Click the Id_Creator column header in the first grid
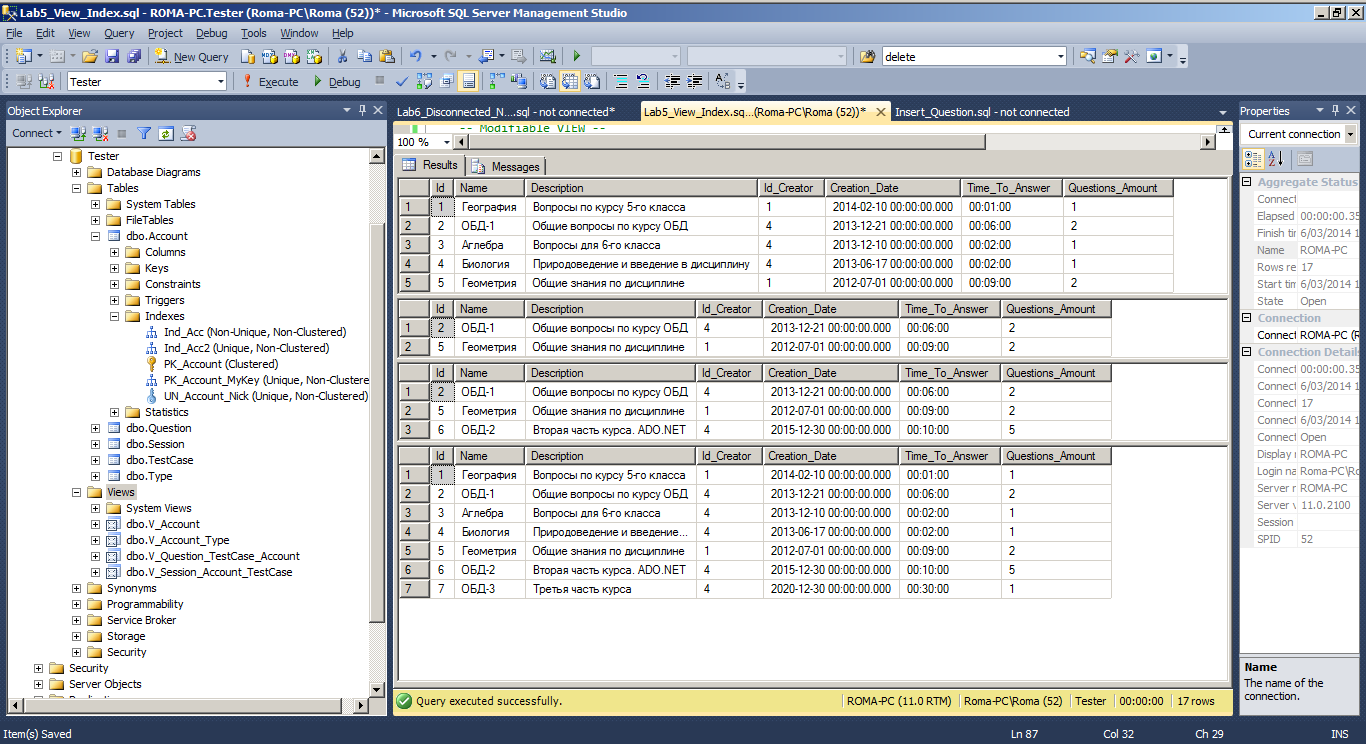This screenshot has height=744, width=1366. [791, 188]
